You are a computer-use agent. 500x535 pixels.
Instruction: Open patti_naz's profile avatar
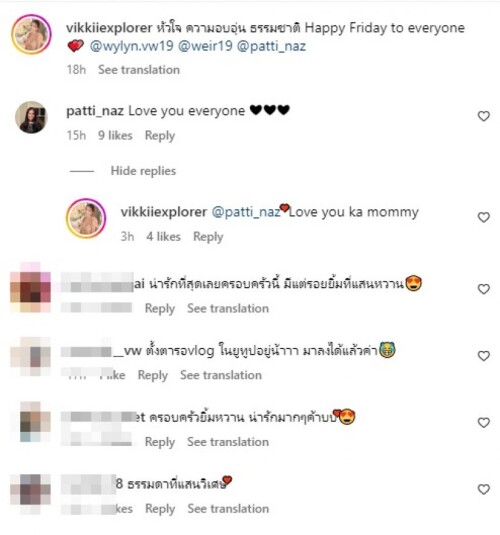pyautogui.click(x=31, y=117)
